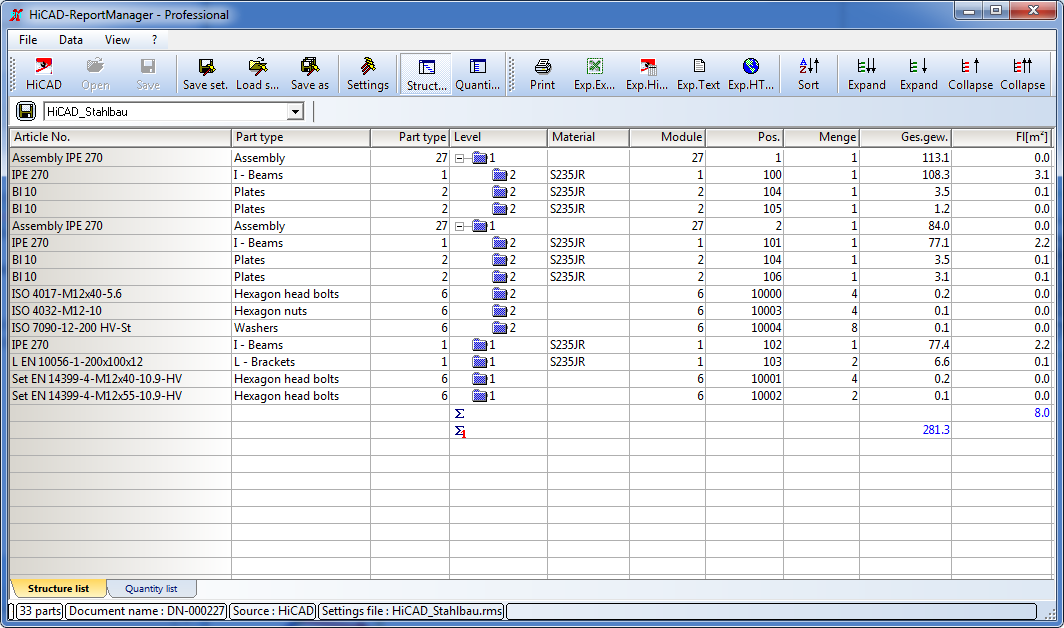Click the Collapse icon with one up arrow
The height and width of the screenshot is (628, 1064).
(x=970, y=74)
